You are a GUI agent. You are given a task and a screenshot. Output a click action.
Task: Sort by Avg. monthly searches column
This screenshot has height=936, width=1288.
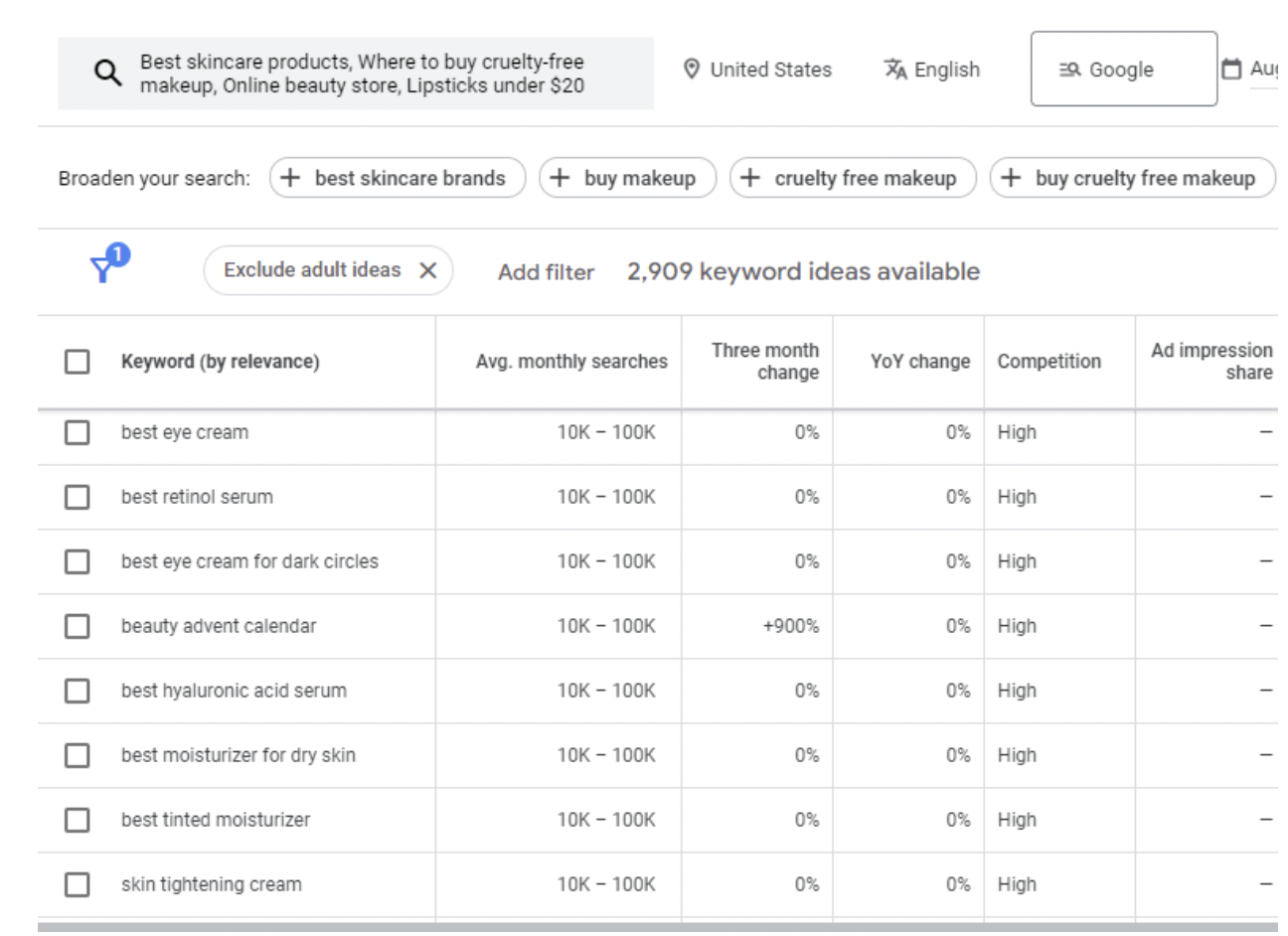click(x=571, y=362)
